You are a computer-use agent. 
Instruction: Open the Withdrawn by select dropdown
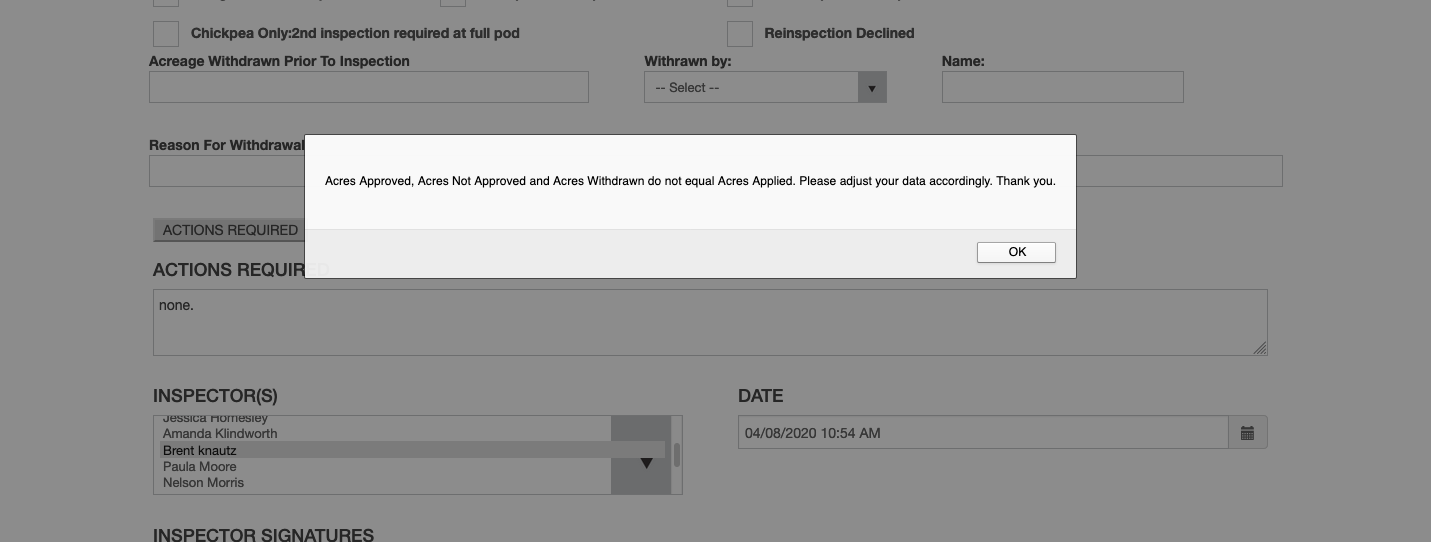752,88
